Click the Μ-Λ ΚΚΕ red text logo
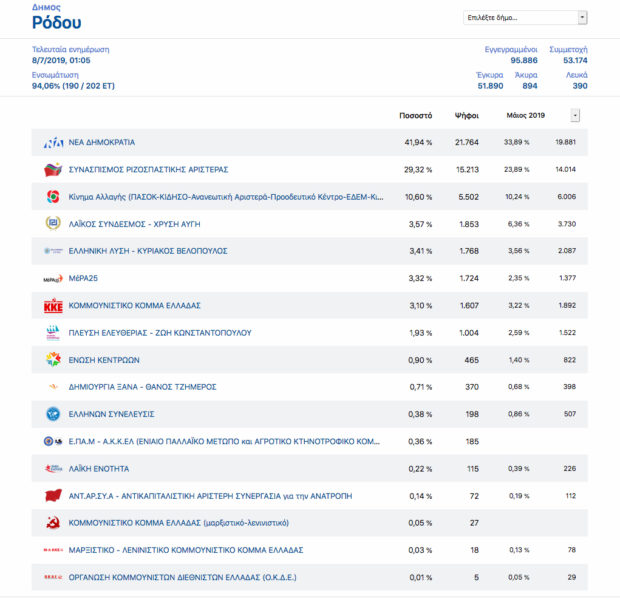This screenshot has height=599, width=620. (53, 550)
